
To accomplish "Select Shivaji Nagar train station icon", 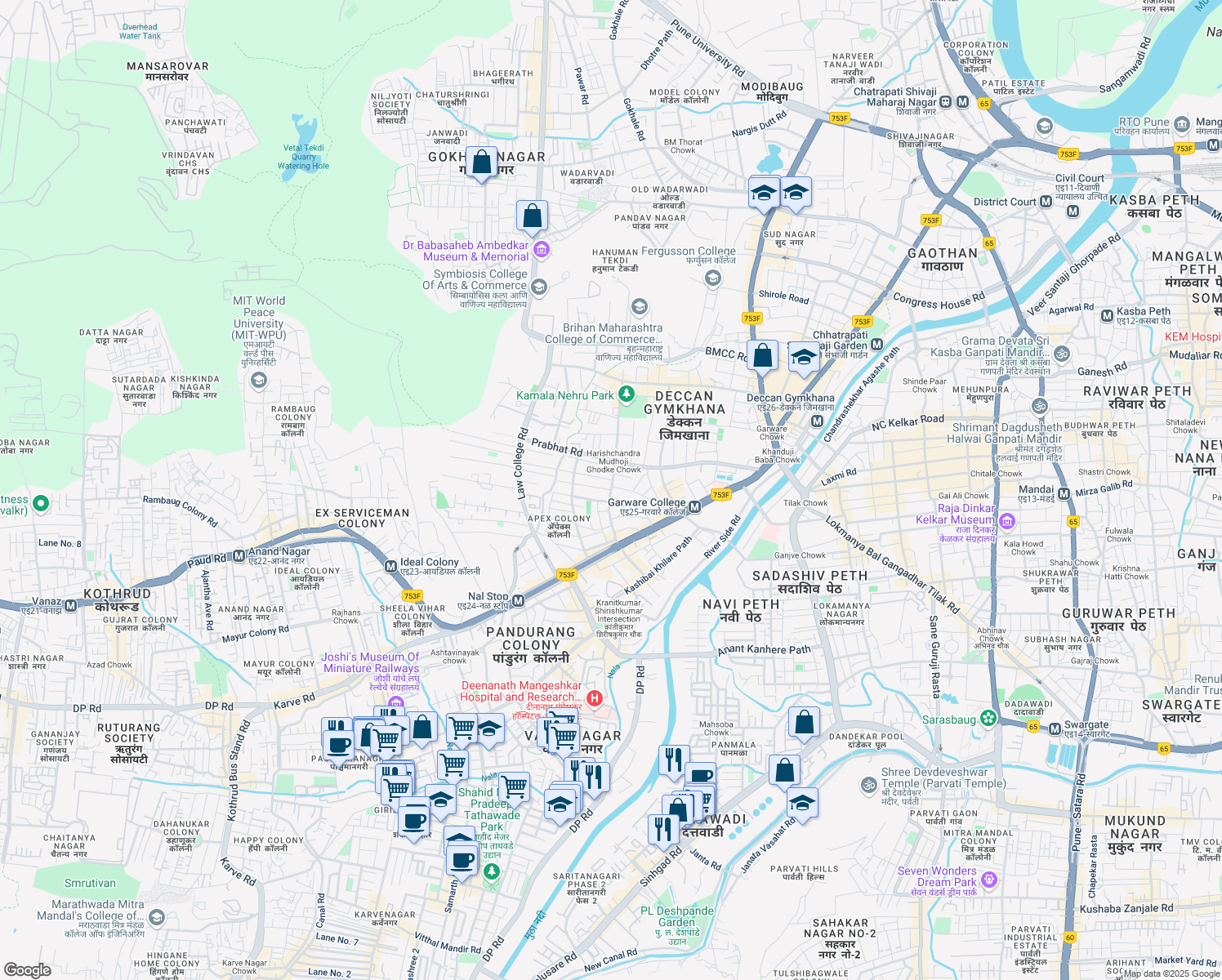I will [x=945, y=102].
